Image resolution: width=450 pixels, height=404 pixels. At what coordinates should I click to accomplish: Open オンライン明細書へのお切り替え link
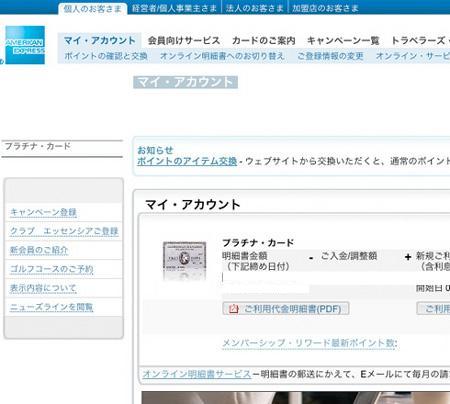click(222, 56)
